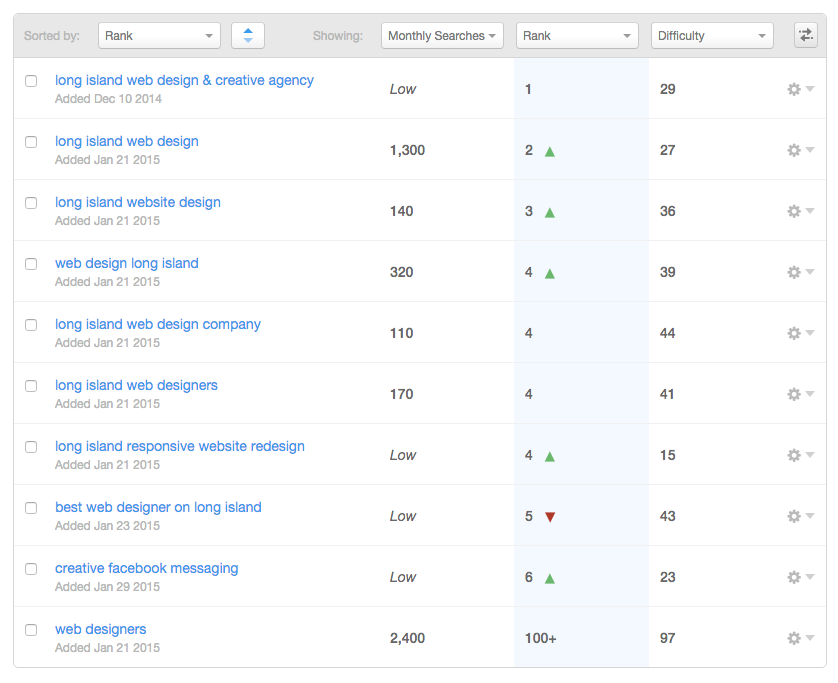The height and width of the screenshot is (683, 838).
Task: Click the red rank-down arrow beside rank 5
Action: [549, 517]
